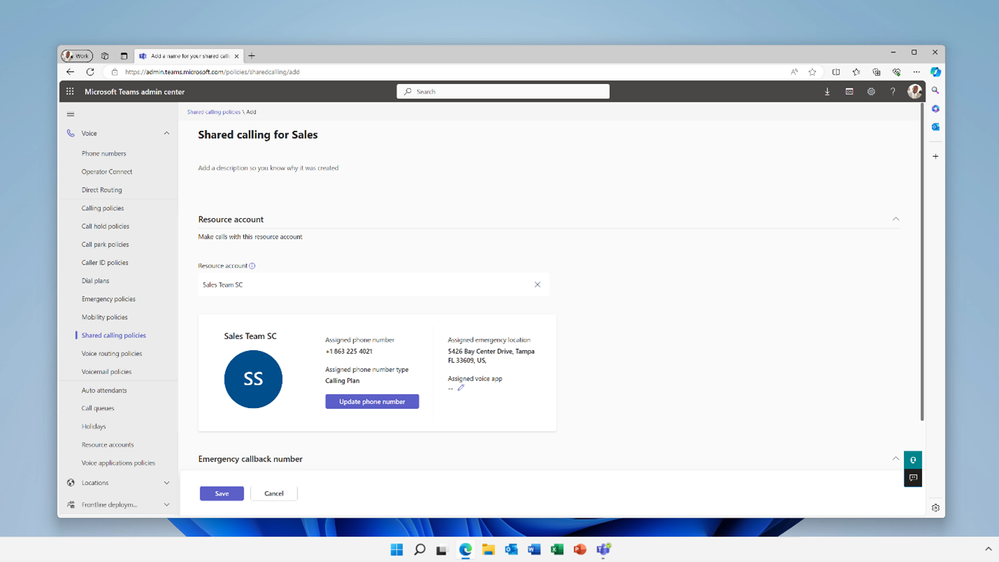Edit the assigned voice app pencil
The image size is (999, 562).
click(x=461, y=387)
